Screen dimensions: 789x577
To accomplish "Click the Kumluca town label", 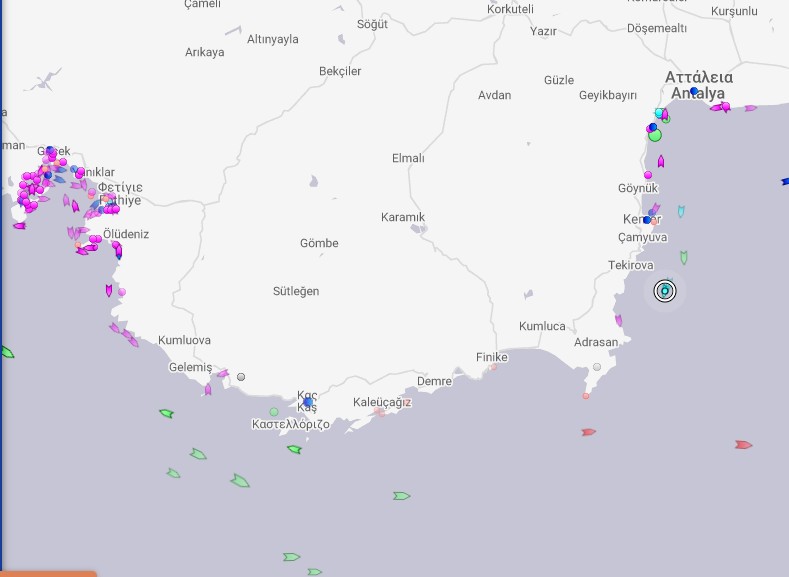I will [542, 326].
